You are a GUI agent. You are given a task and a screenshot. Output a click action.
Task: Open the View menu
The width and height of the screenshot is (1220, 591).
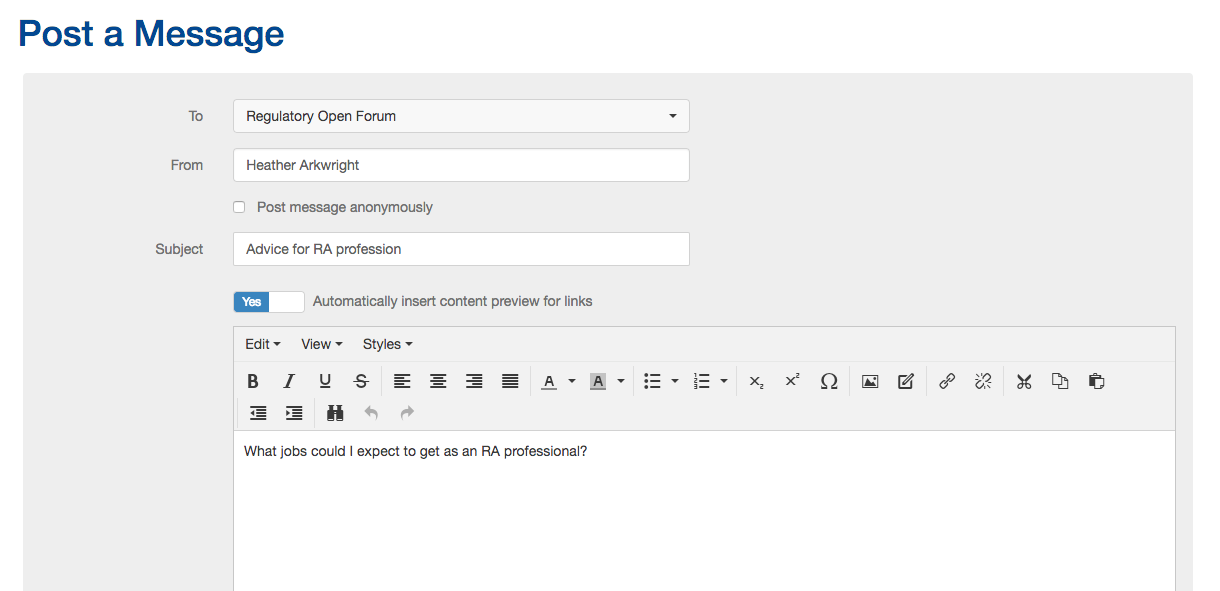pos(322,344)
